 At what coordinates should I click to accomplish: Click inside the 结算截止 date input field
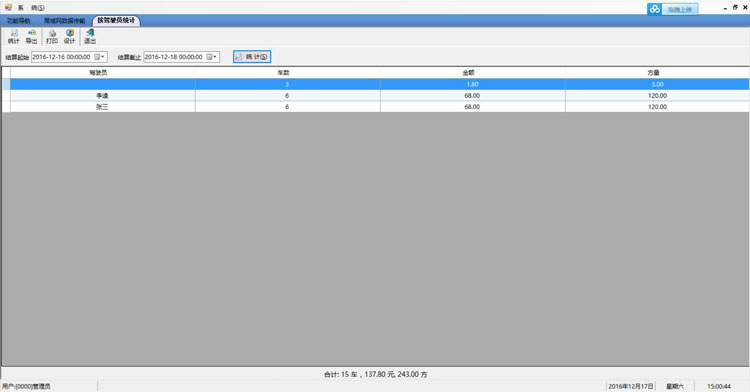175,57
